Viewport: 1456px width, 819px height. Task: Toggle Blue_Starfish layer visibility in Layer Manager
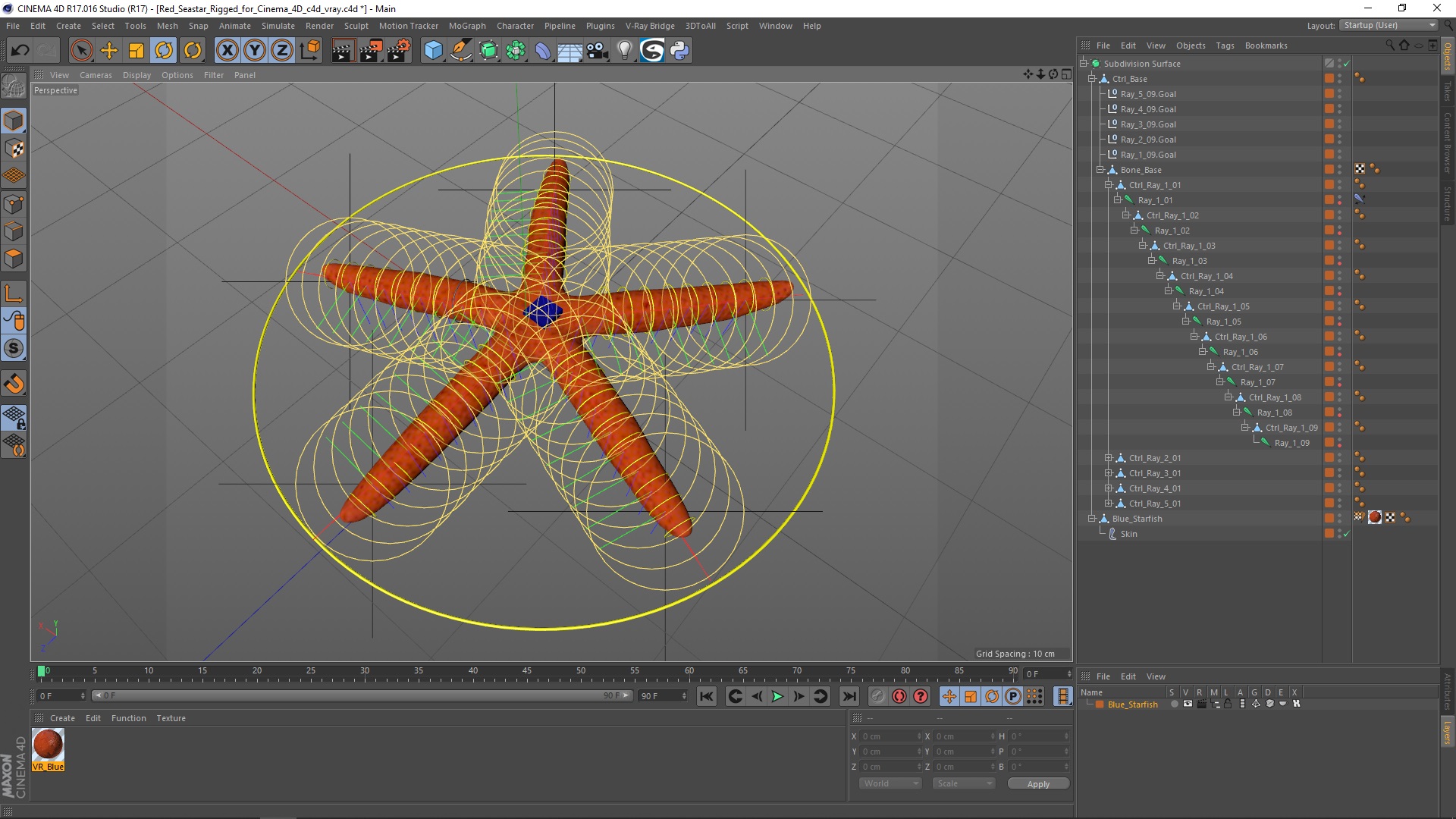(x=1188, y=704)
